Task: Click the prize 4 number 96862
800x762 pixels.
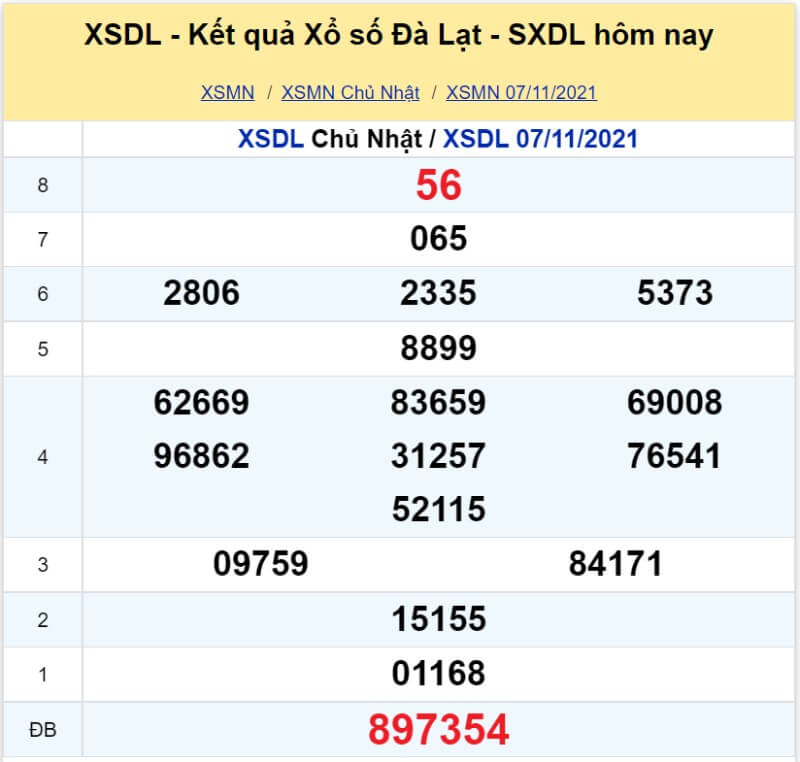Action: coord(202,455)
